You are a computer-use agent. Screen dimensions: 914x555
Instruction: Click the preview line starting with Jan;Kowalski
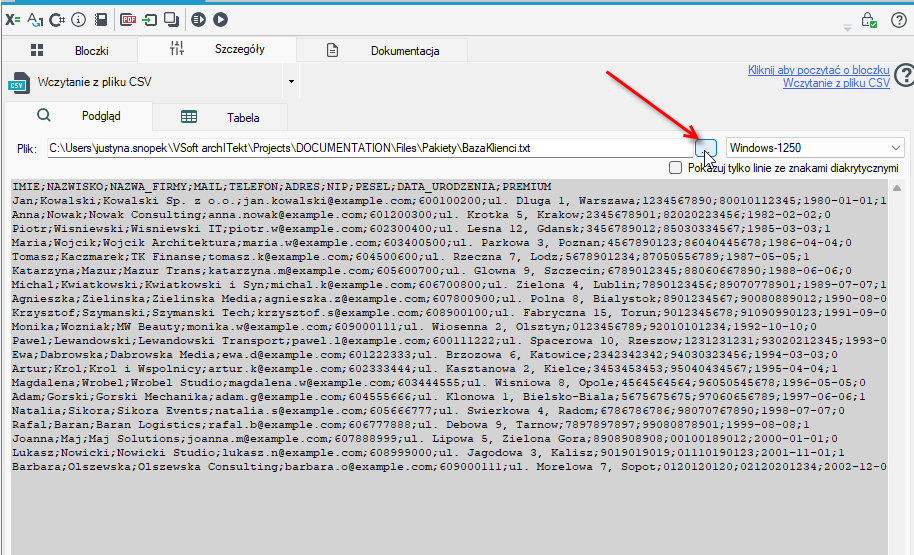tap(449, 201)
